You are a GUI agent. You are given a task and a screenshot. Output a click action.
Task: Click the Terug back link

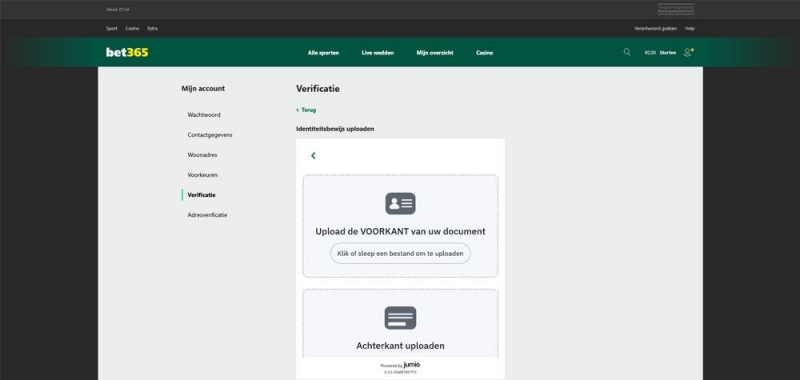coord(306,110)
